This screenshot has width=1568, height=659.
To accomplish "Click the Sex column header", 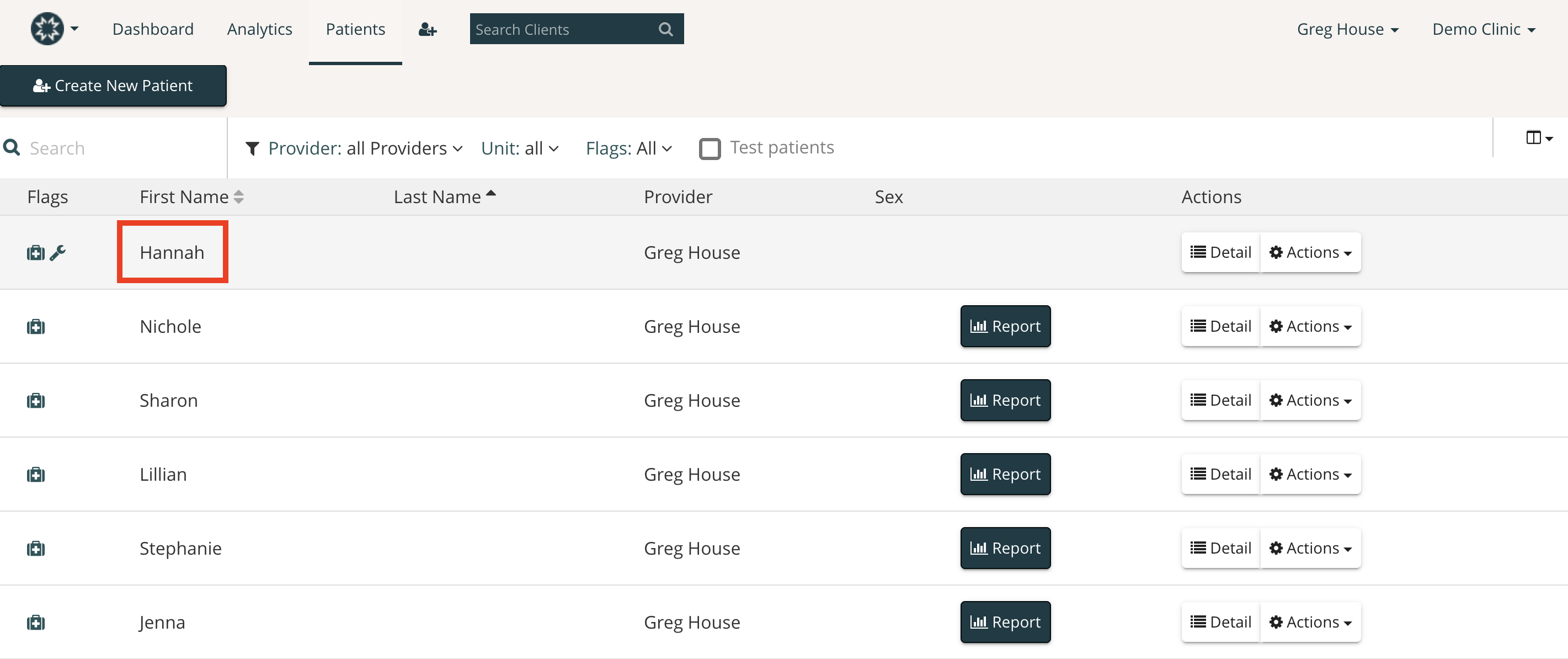I will click(888, 196).
